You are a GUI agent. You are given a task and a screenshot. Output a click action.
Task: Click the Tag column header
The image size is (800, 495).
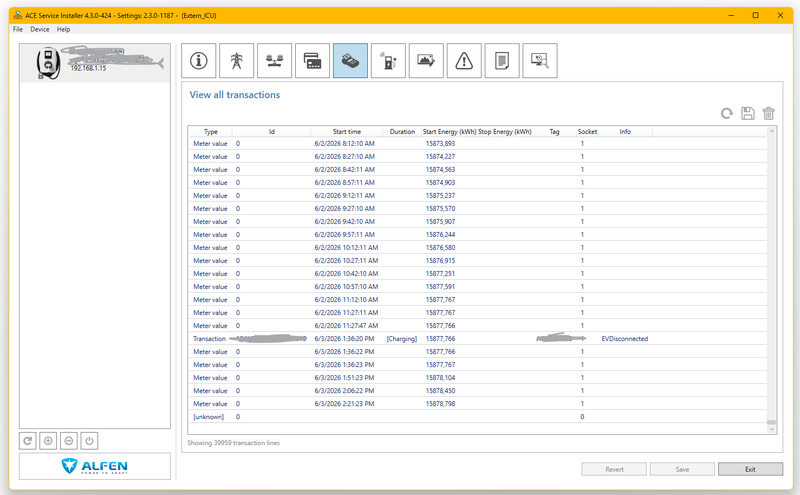click(x=554, y=132)
